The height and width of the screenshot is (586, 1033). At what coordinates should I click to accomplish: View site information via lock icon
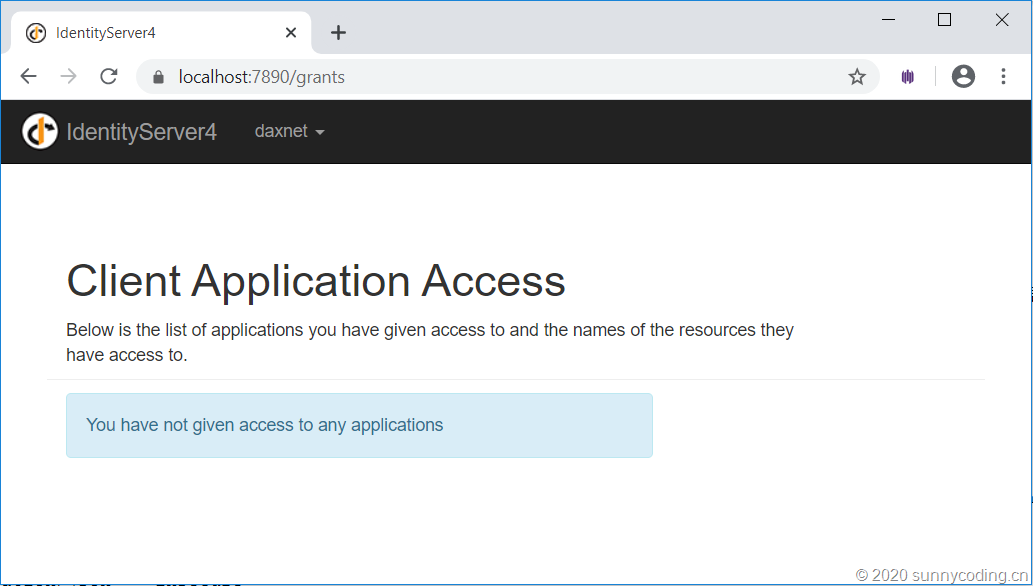[157, 77]
